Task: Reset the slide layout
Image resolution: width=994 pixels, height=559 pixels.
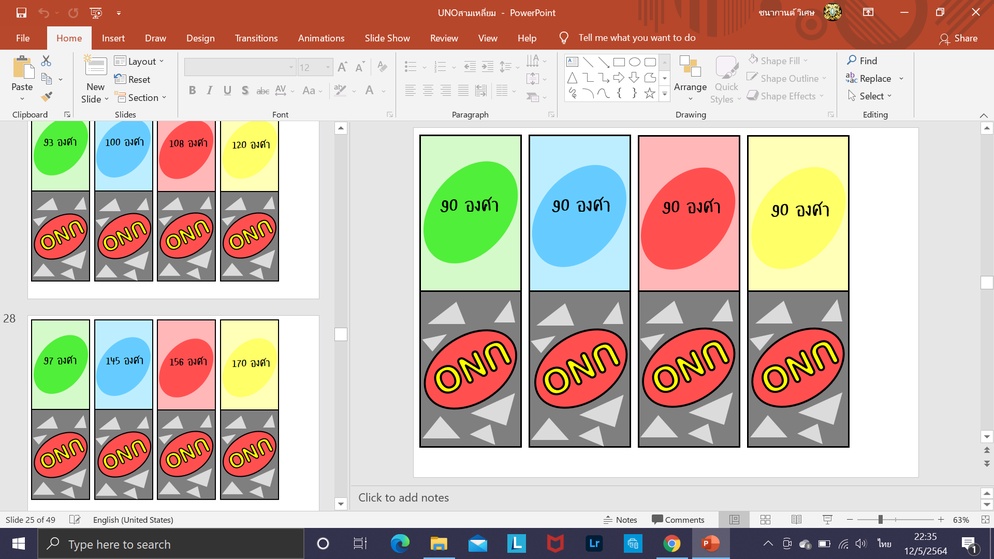Action: (132, 79)
